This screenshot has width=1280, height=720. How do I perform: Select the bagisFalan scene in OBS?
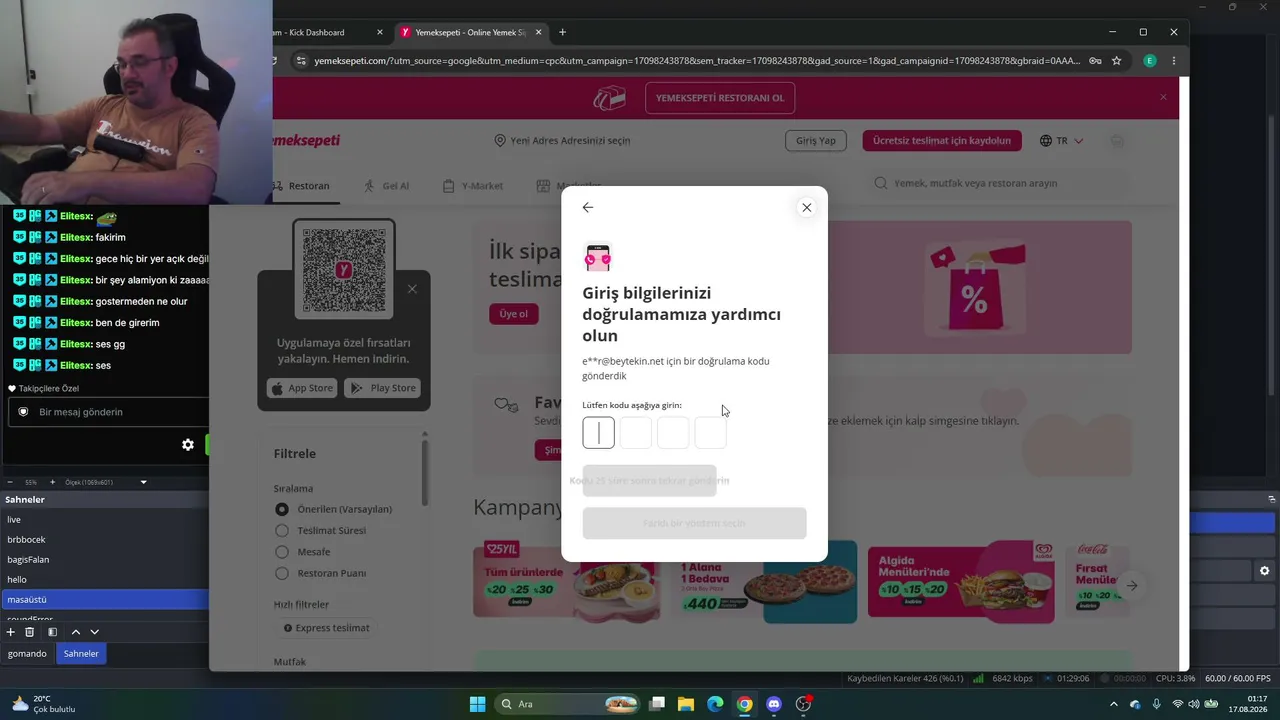tap(104, 560)
